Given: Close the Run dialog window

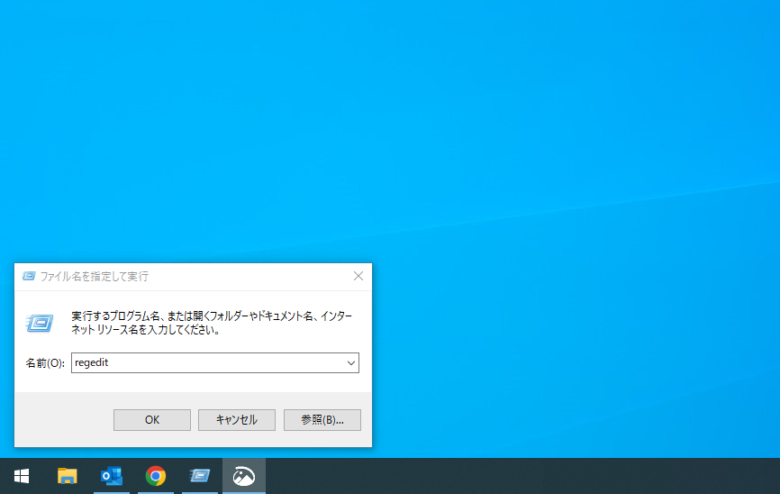Looking at the screenshot, I should [358, 276].
